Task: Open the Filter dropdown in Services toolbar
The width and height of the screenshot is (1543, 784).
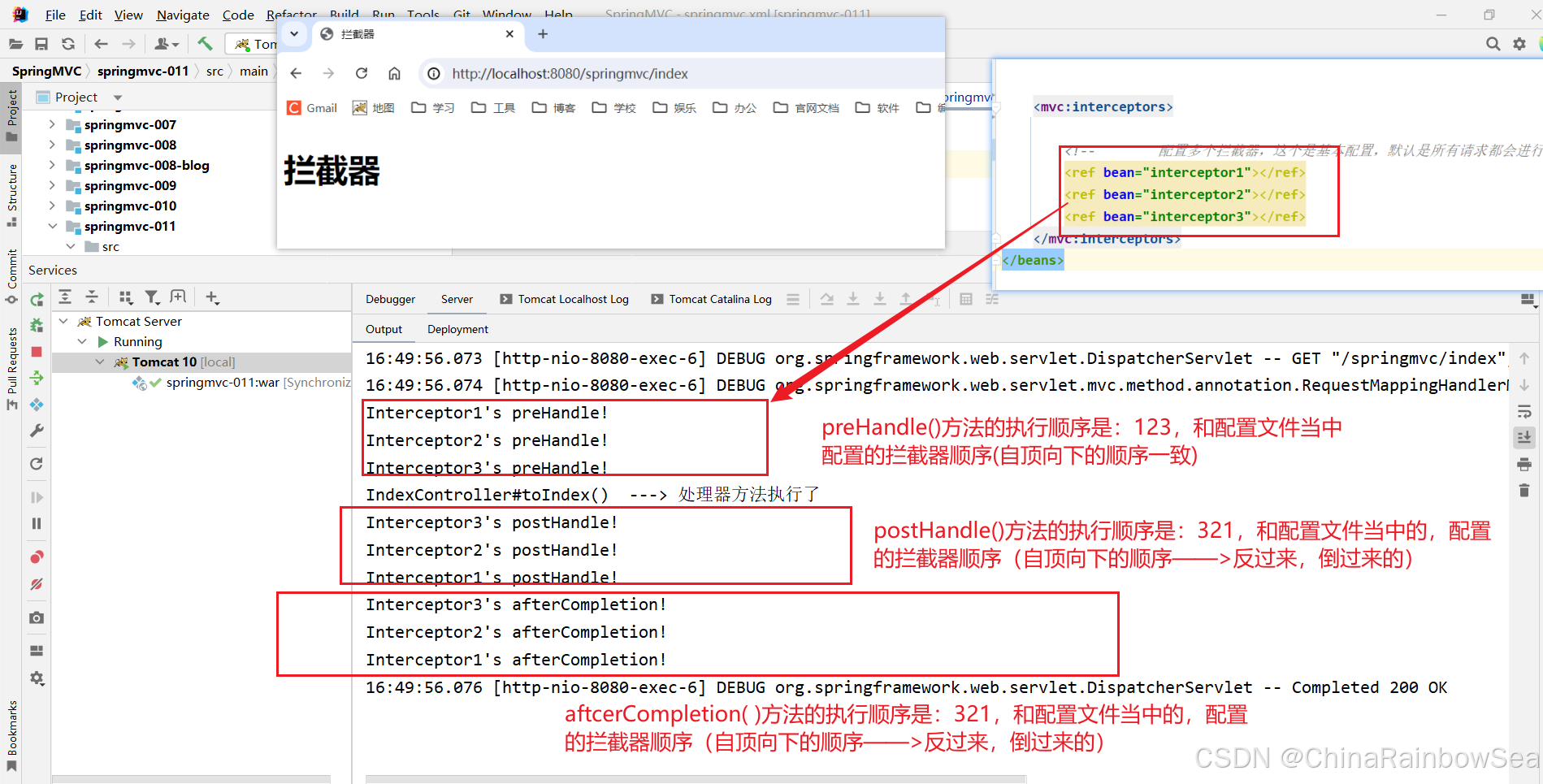Action: [x=152, y=297]
